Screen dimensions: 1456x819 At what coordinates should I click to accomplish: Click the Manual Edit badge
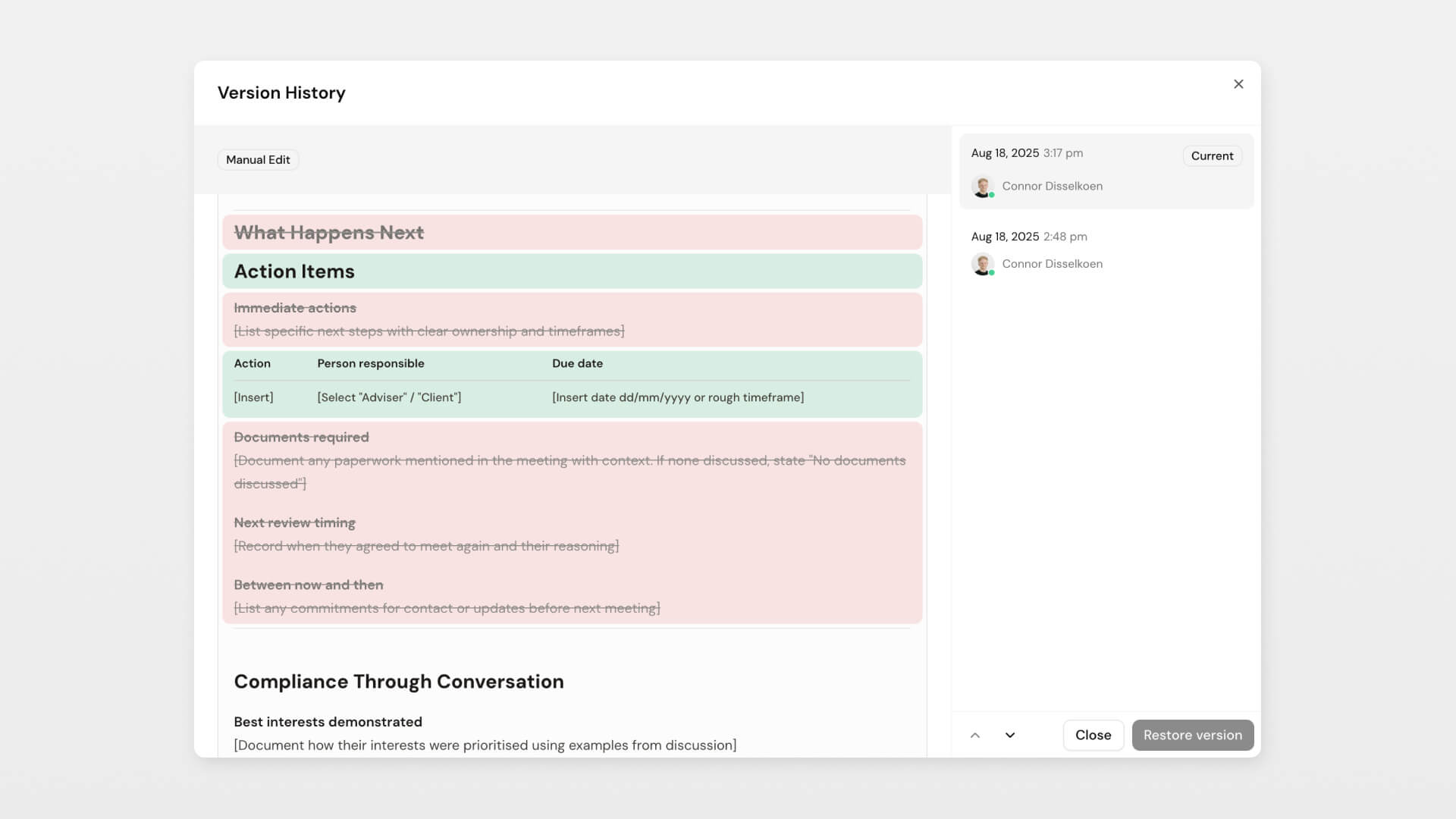pyautogui.click(x=257, y=159)
